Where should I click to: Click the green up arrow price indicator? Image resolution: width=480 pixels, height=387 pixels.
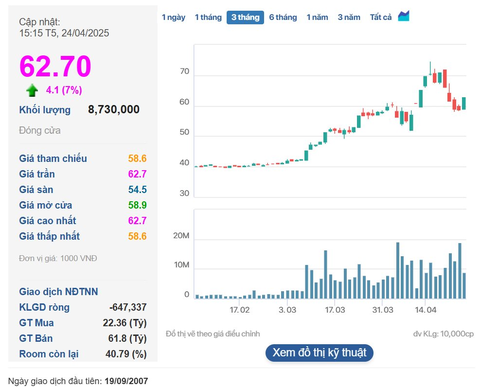[x=32, y=90]
